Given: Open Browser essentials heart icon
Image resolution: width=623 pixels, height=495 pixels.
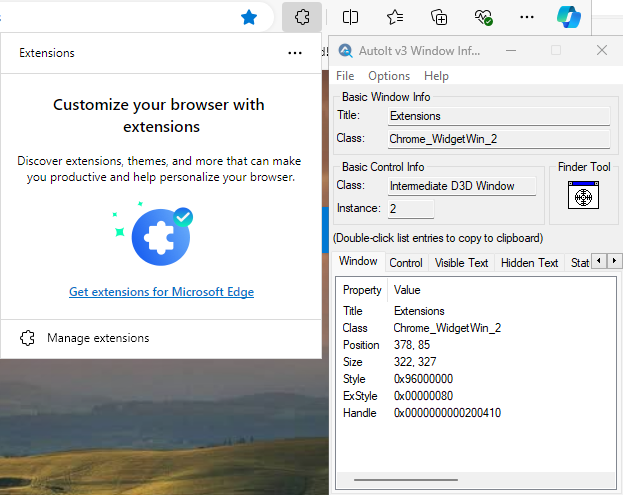Looking at the screenshot, I should [x=484, y=17].
